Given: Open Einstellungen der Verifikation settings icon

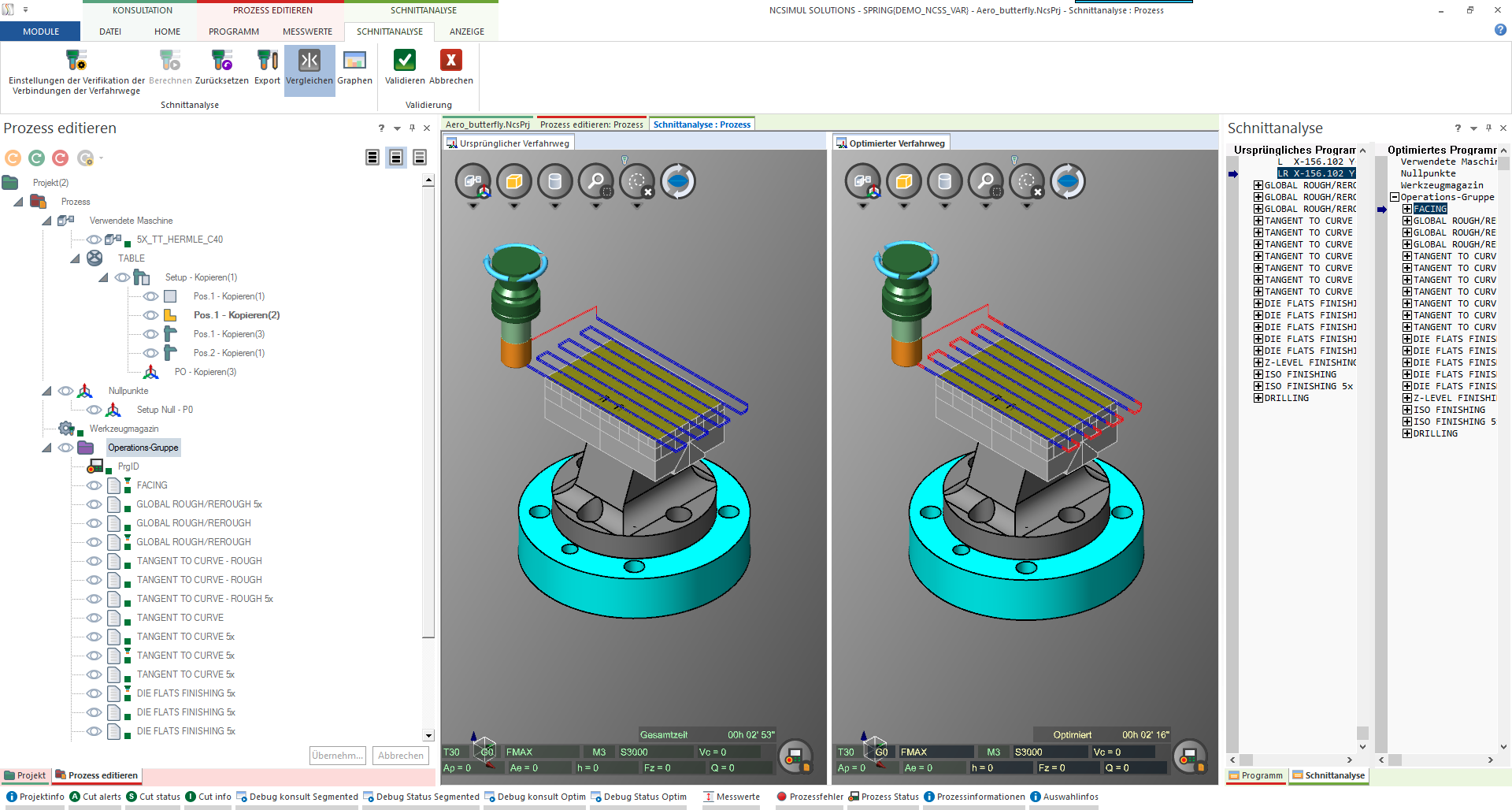Looking at the screenshot, I should [x=76, y=61].
